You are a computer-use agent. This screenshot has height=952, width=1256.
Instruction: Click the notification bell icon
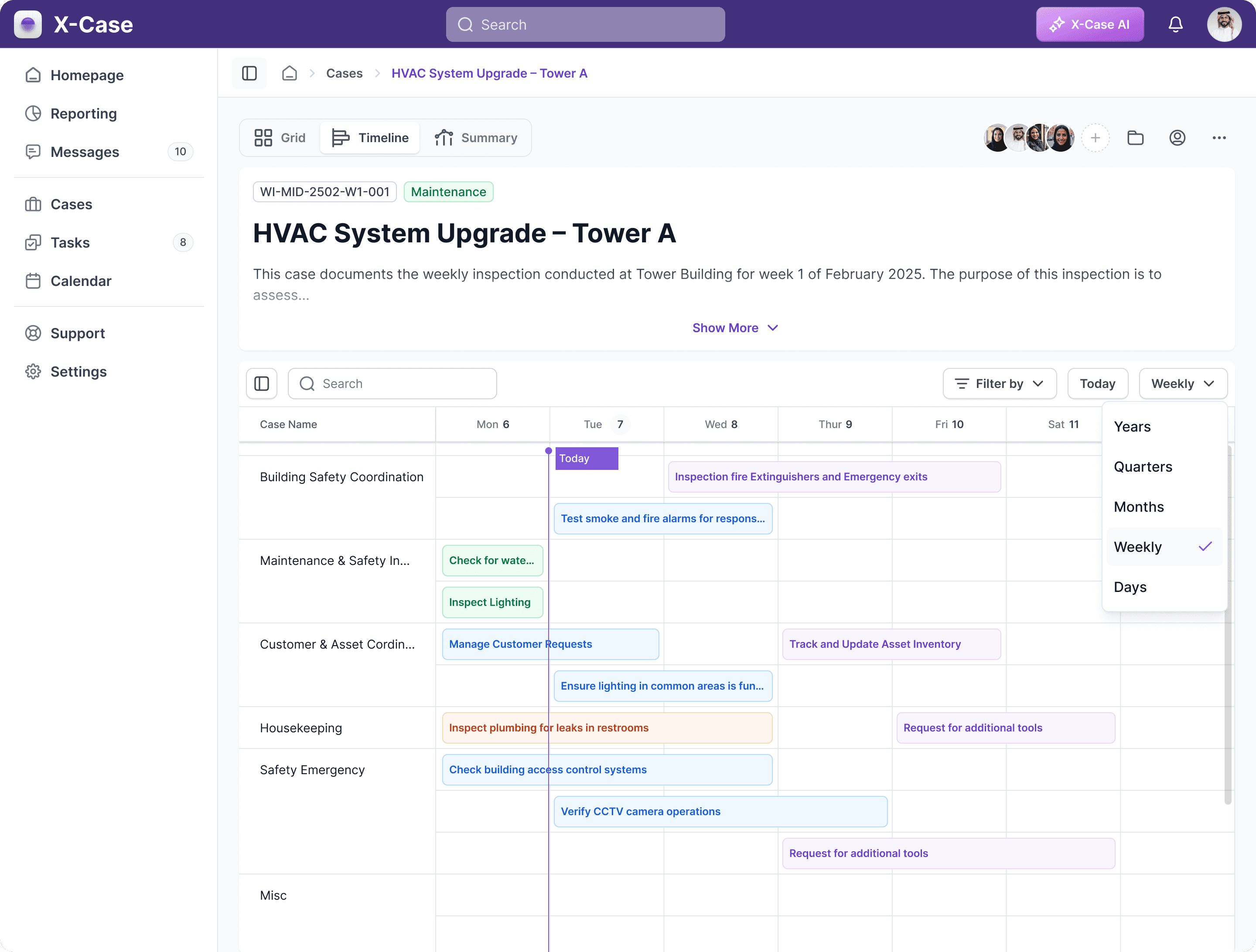coord(1175,24)
